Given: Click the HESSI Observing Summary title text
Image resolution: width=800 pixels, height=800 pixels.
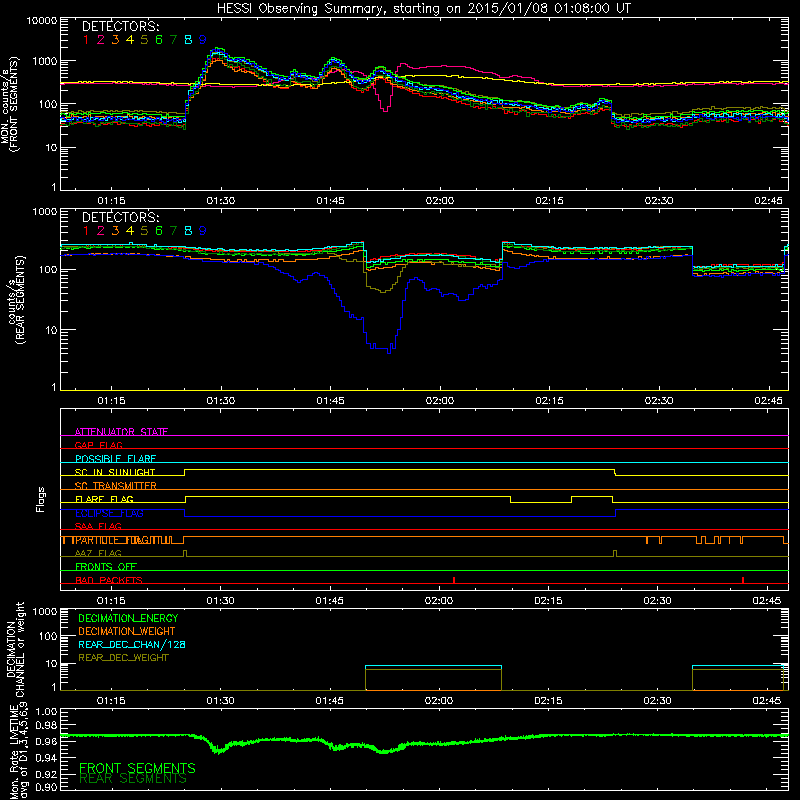Looking at the screenshot, I should (x=424, y=8).
